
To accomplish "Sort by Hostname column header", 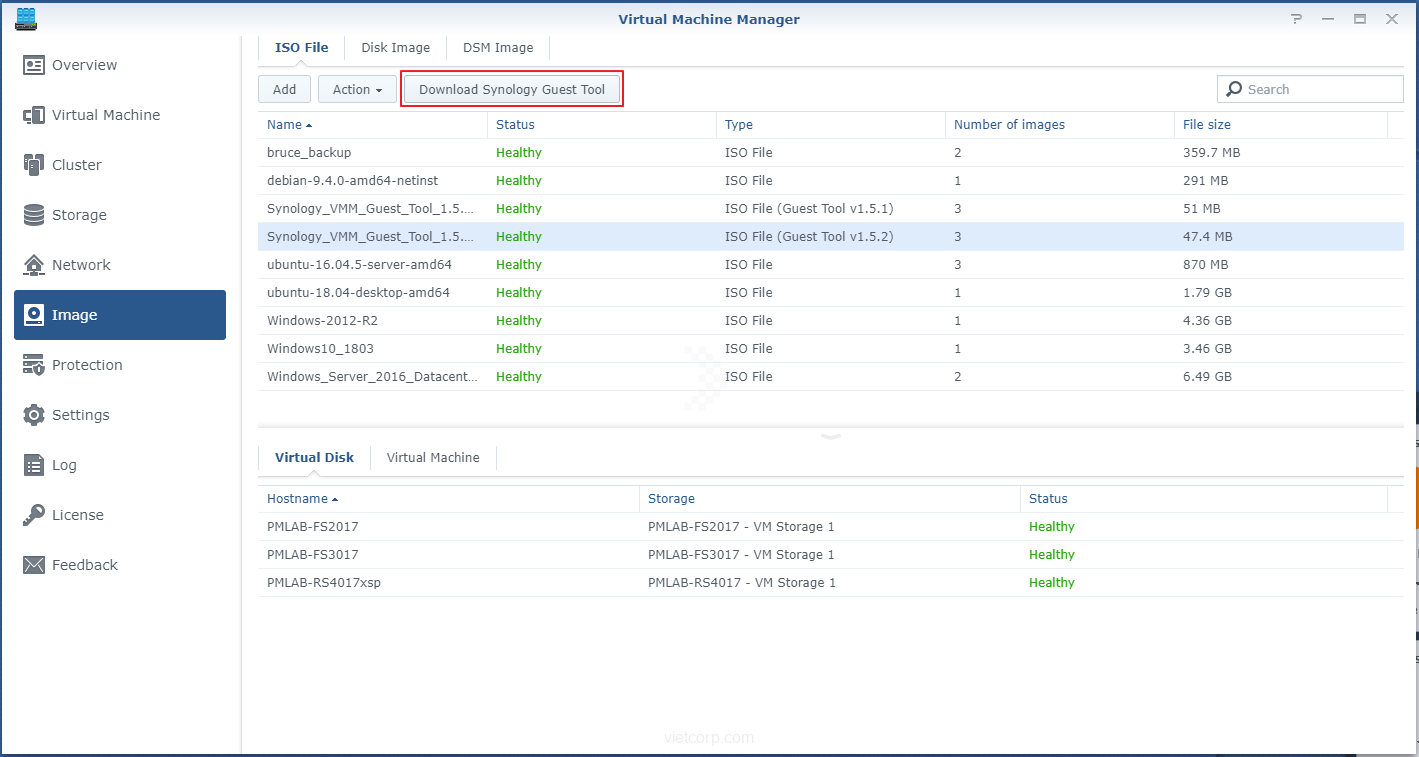I will (296, 499).
